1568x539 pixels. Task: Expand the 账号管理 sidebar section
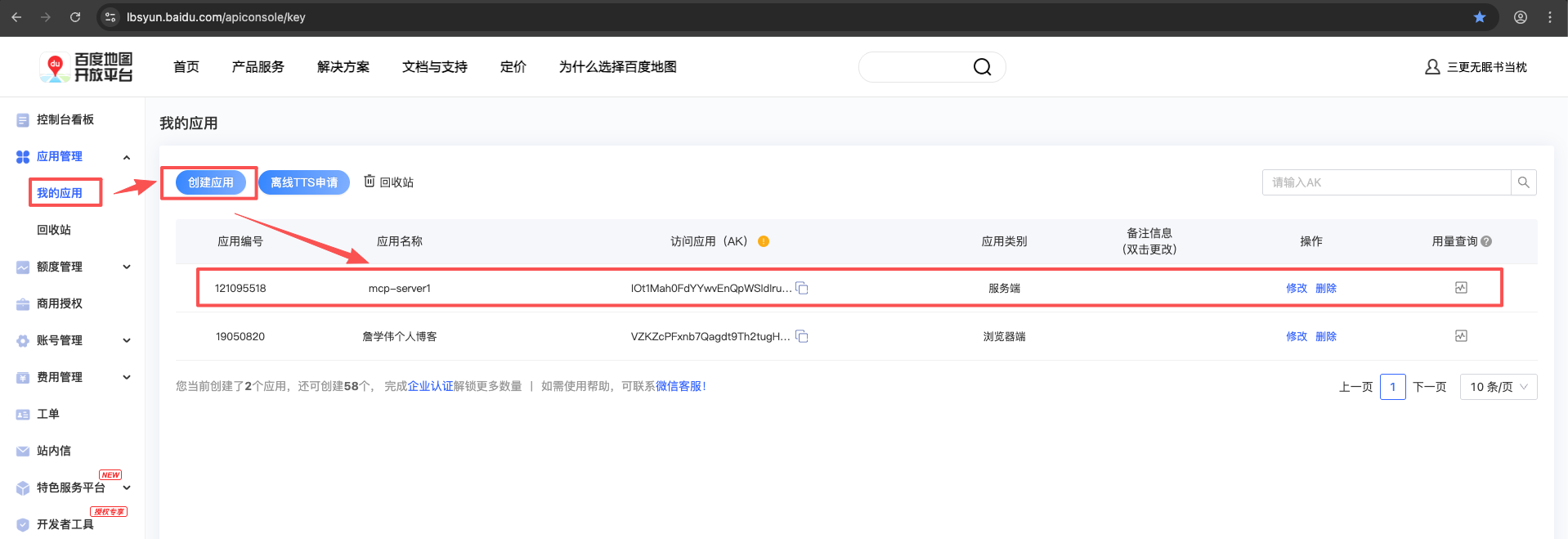[127, 340]
